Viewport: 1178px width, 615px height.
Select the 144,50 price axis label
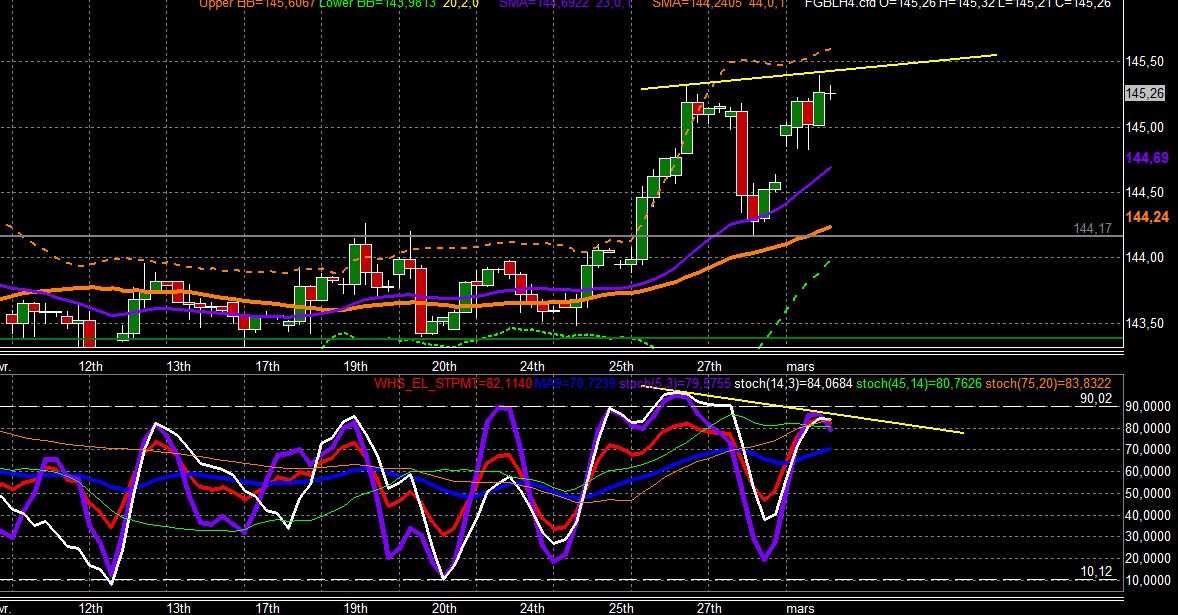1145,192
